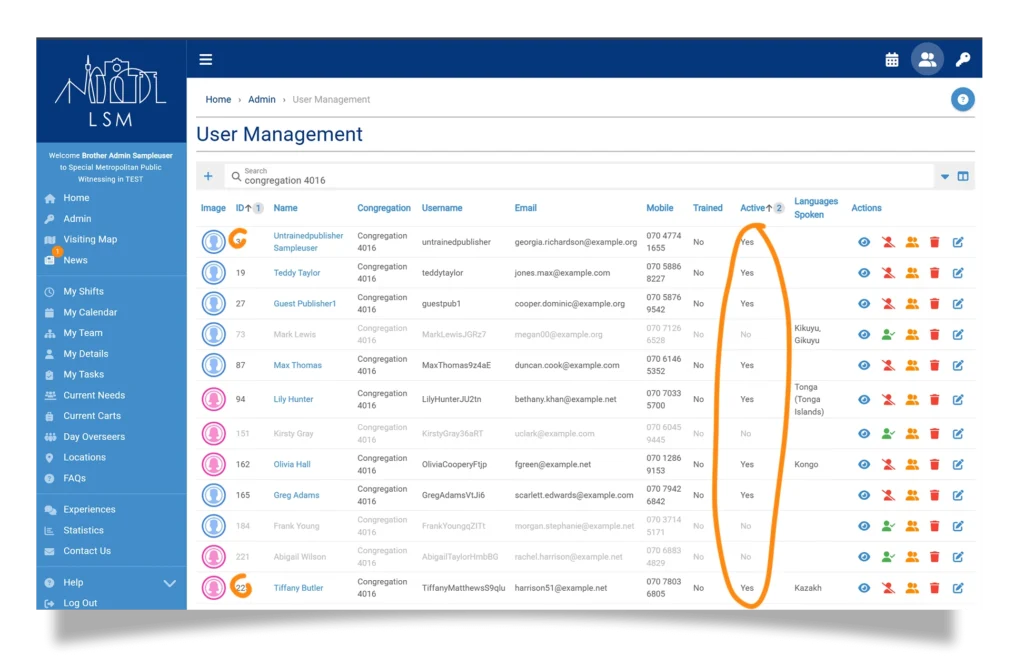Viewport: 1024px width, 665px height.
Task: Click Admin breadcrumb link
Action: point(262,100)
